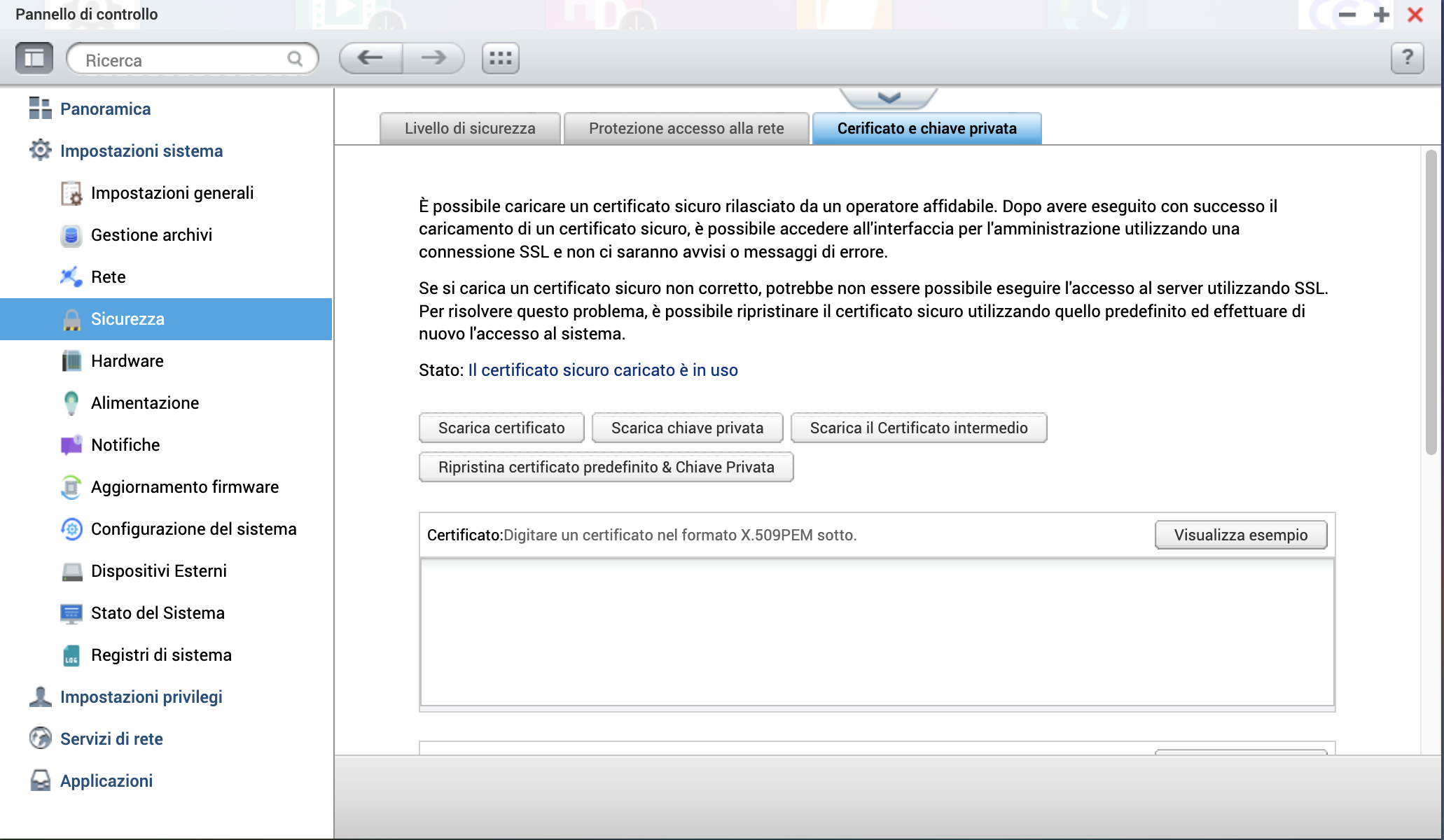Expand the top chevron pull-down handle
The image size is (1444, 840).
(888, 98)
